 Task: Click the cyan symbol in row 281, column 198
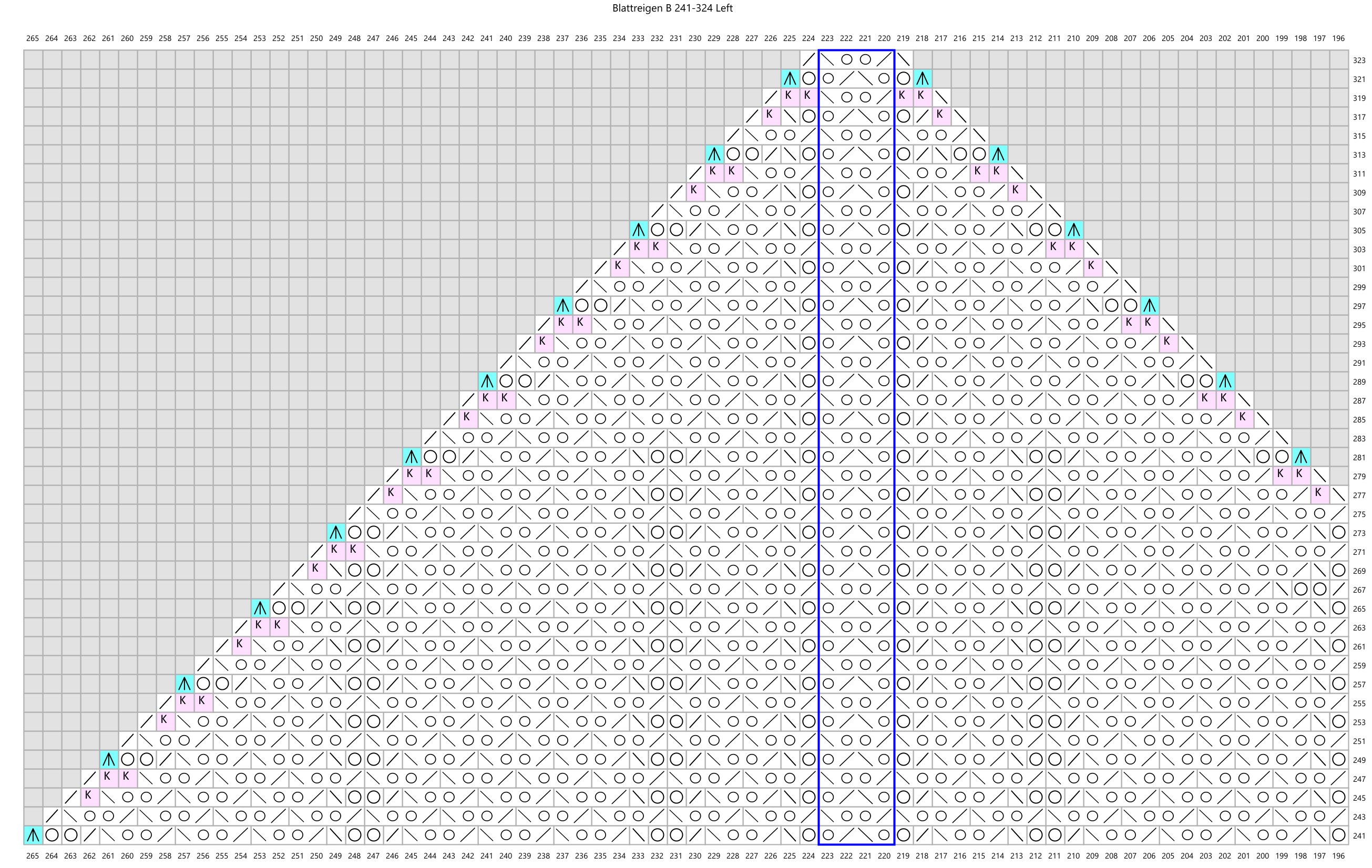pos(1301,457)
